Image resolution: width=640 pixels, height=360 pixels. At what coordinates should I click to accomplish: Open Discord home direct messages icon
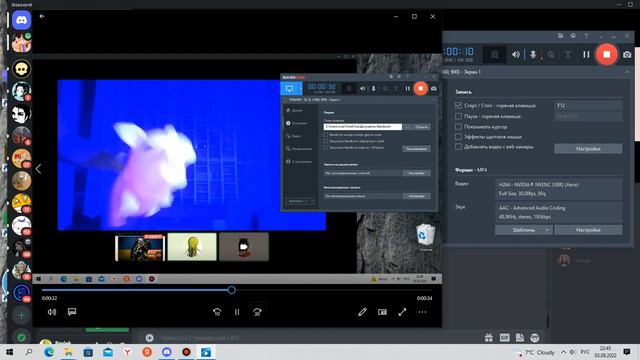pyautogui.click(x=21, y=20)
